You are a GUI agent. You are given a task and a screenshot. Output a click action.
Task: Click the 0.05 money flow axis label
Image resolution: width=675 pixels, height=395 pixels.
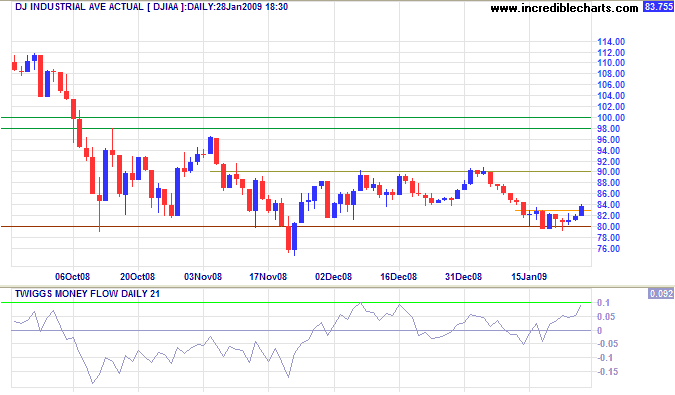click(606, 317)
